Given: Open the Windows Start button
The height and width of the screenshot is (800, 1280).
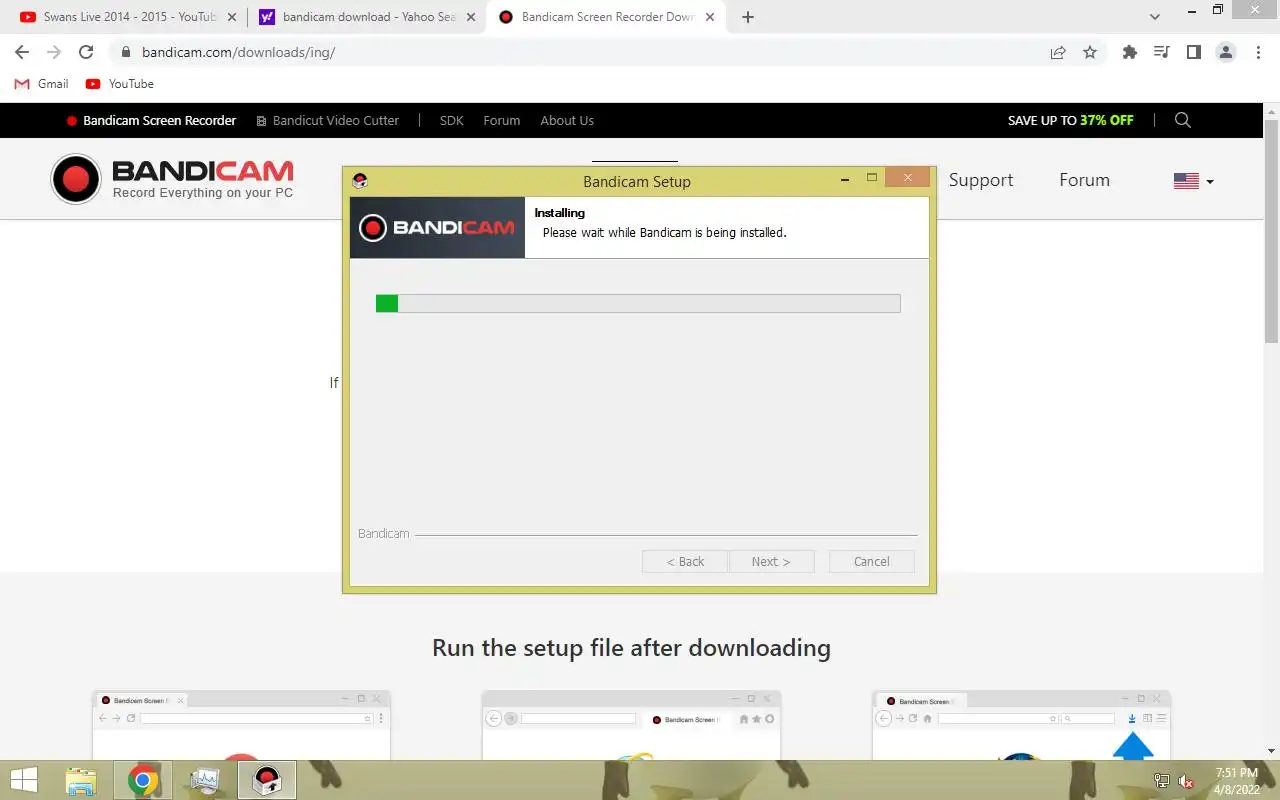Looking at the screenshot, I should (x=23, y=781).
